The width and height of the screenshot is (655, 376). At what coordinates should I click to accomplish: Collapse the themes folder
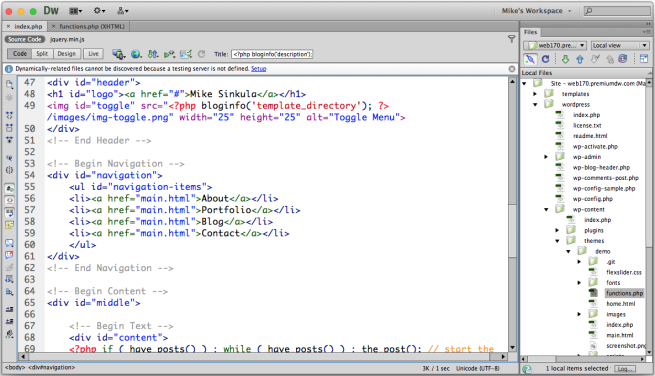557,241
